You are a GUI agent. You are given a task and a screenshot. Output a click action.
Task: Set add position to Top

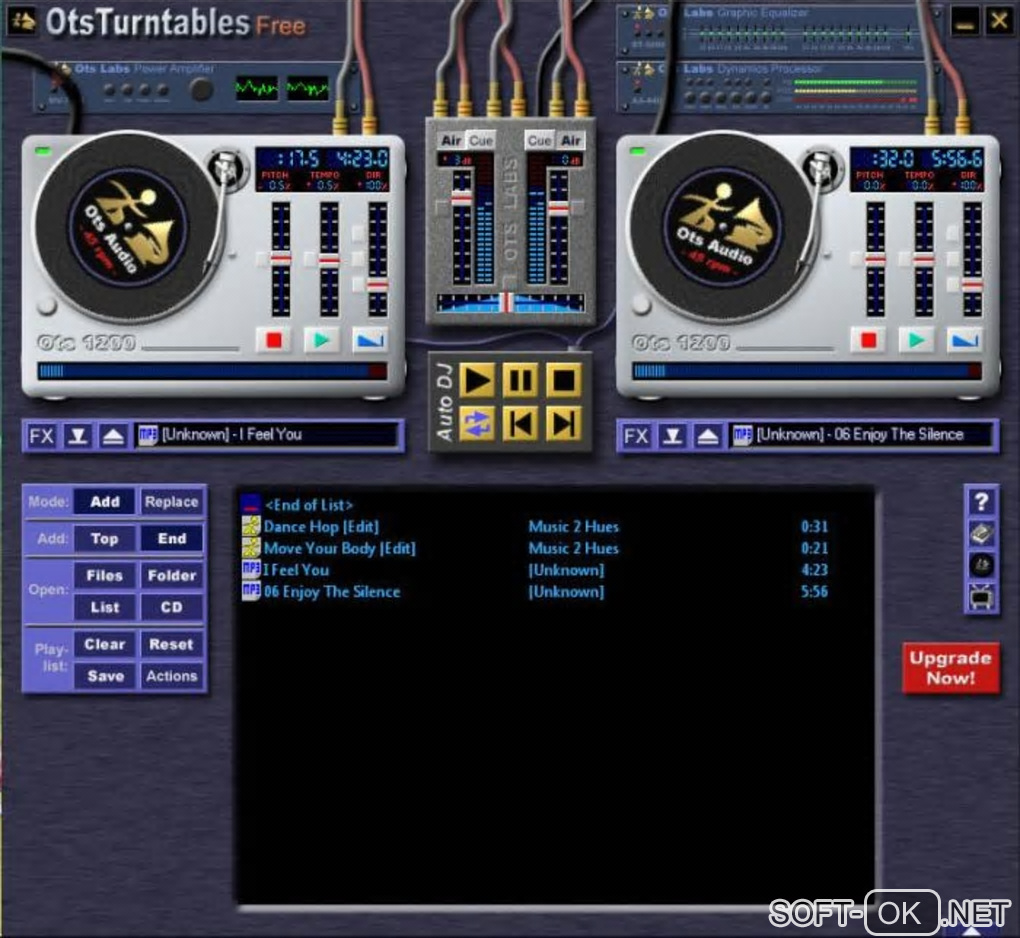coord(105,539)
